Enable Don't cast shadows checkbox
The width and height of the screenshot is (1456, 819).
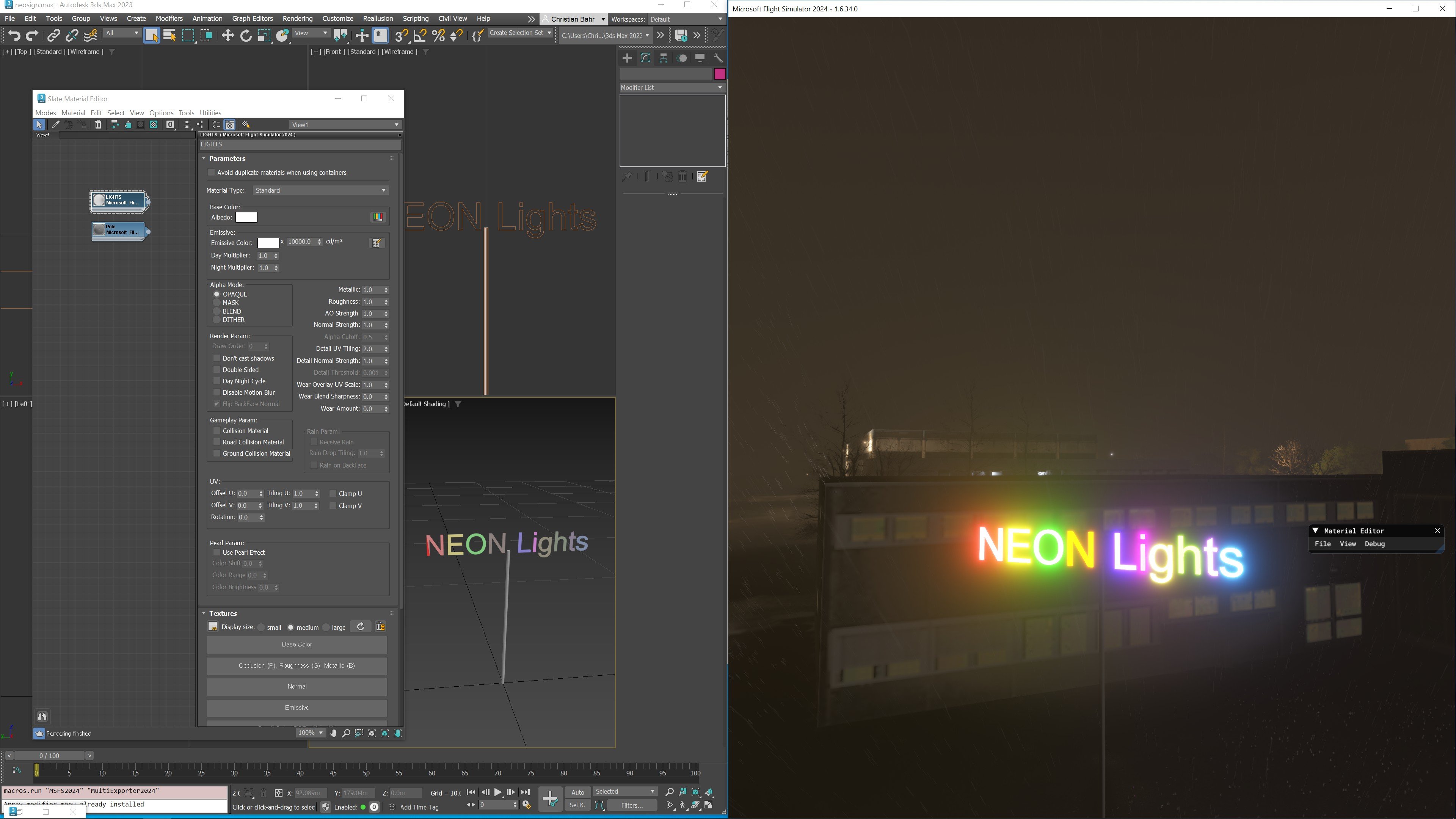coord(217,358)
